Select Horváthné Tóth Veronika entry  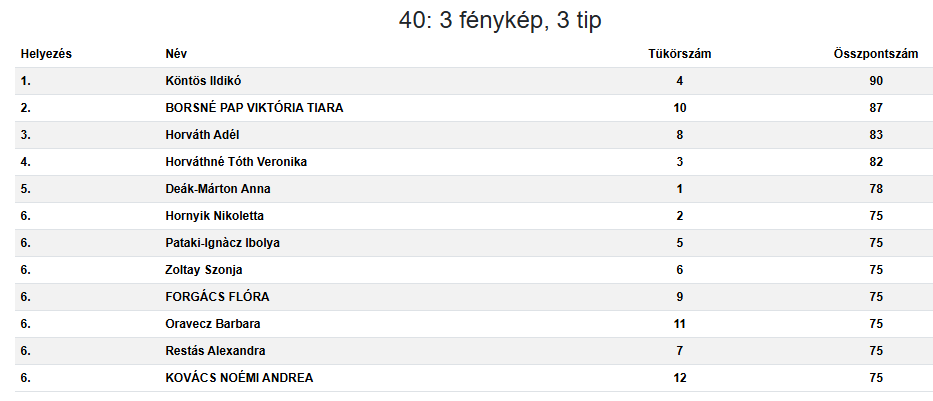pyautogui.click(x=236, y=162)
